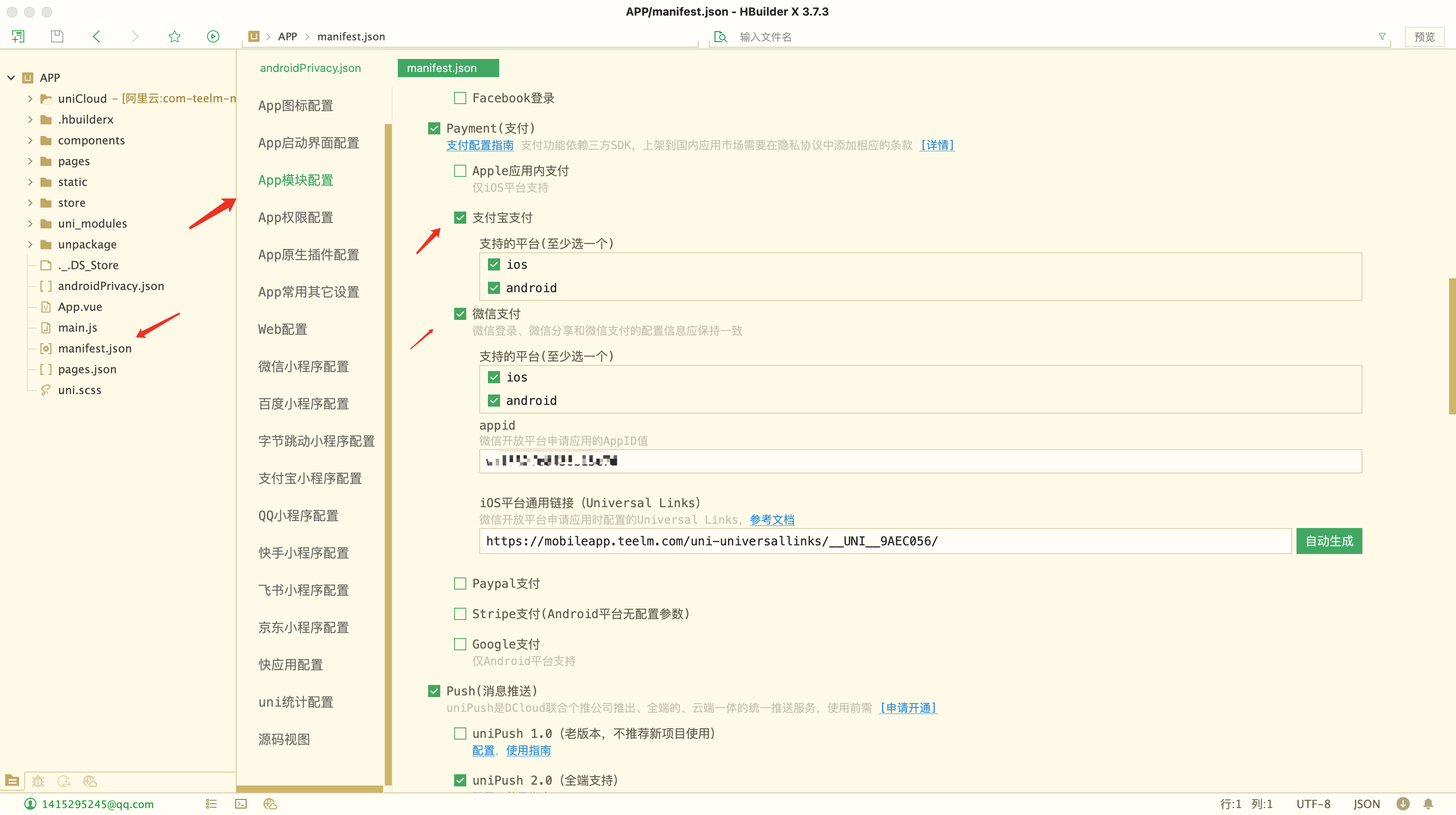Click the Universal Links URL input field
The width and height of the screenshot is (1456, 815).
point(885,541)
